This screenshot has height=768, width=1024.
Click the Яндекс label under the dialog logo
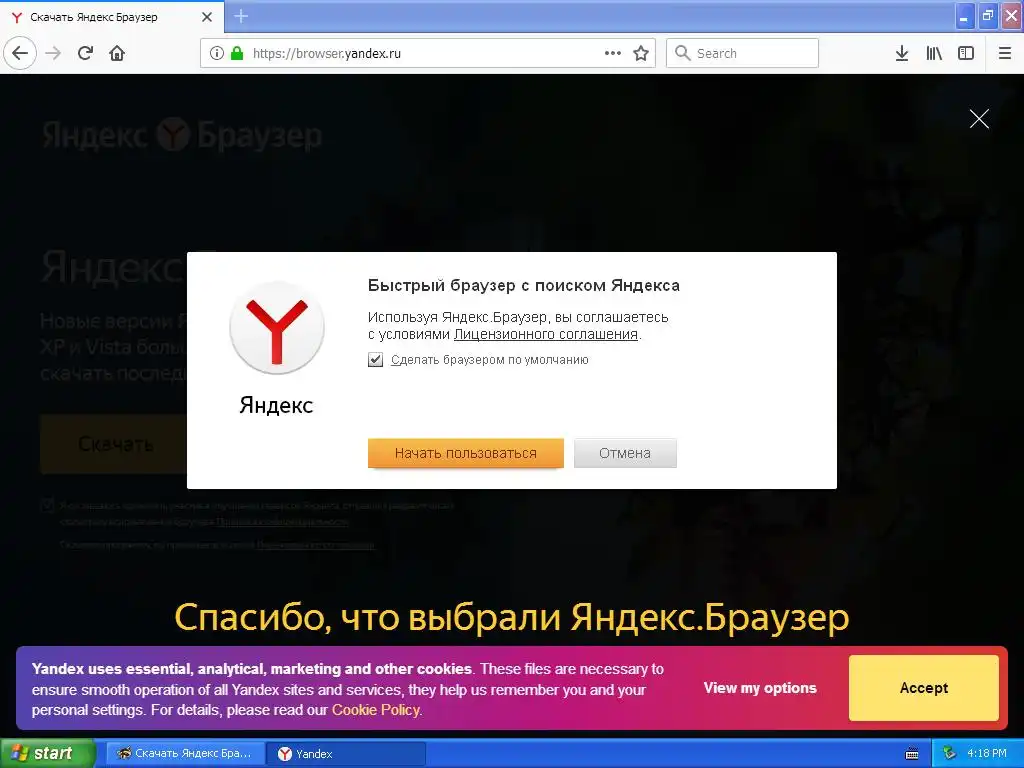[276, 405]
